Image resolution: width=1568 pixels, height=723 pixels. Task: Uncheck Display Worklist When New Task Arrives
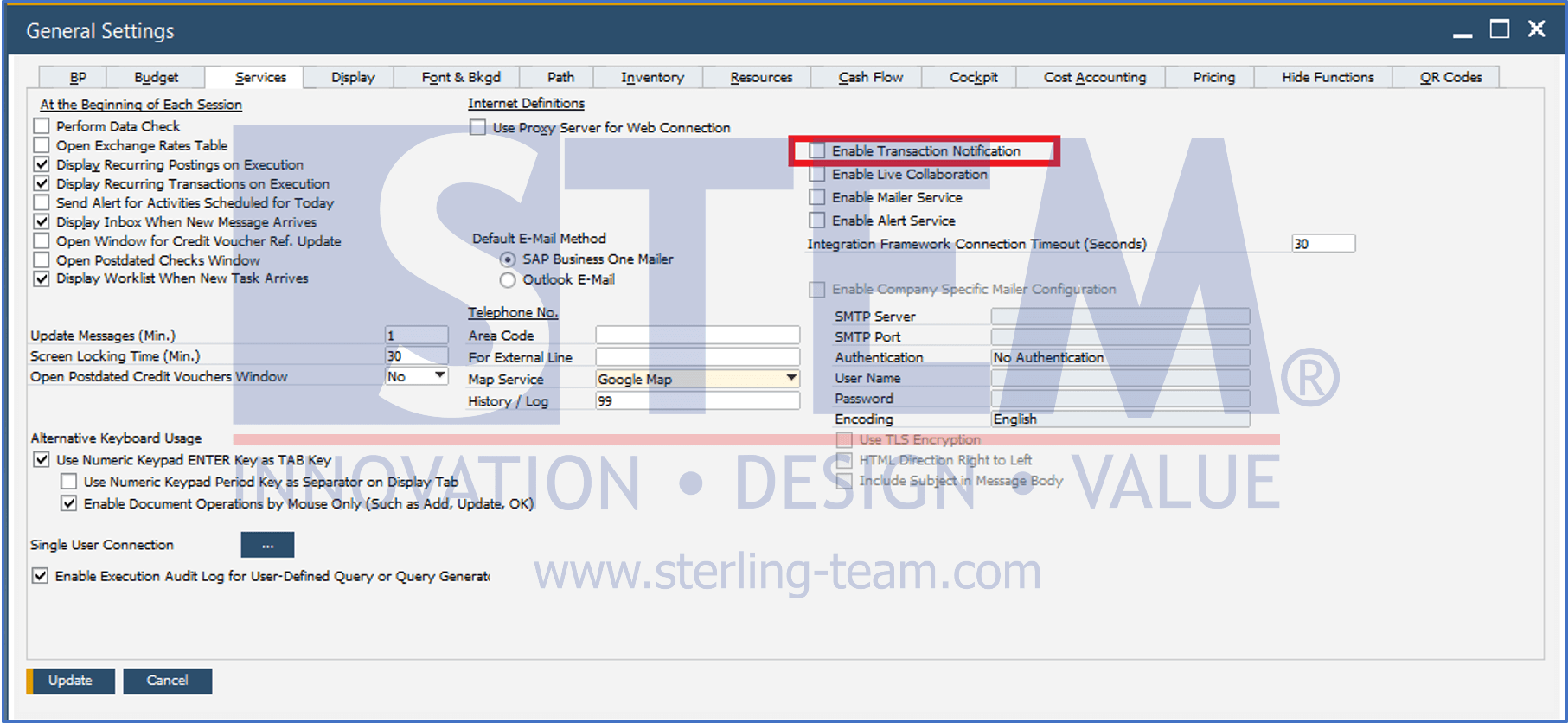coord(42,278)
